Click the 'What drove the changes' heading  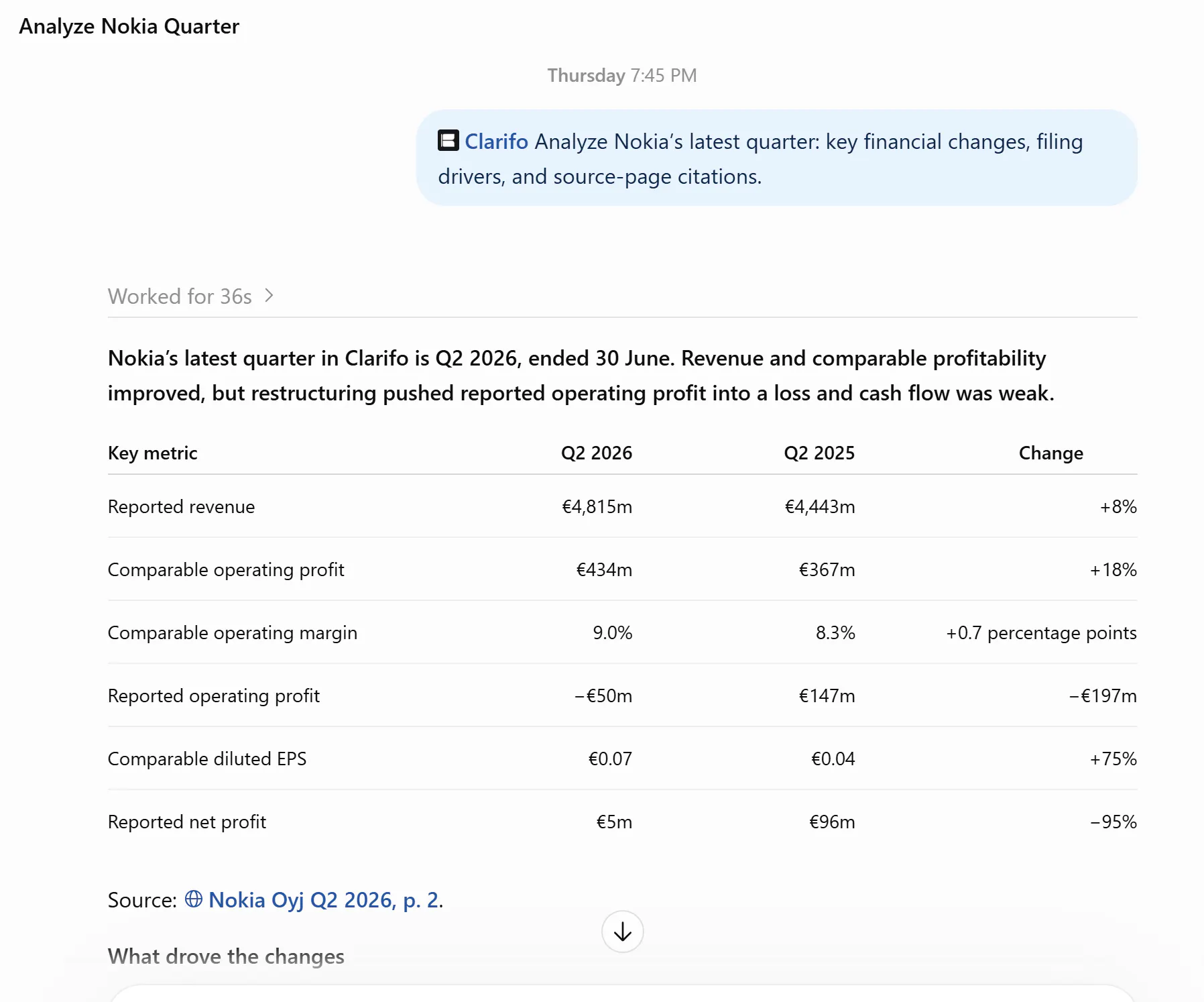coord(226,956)
